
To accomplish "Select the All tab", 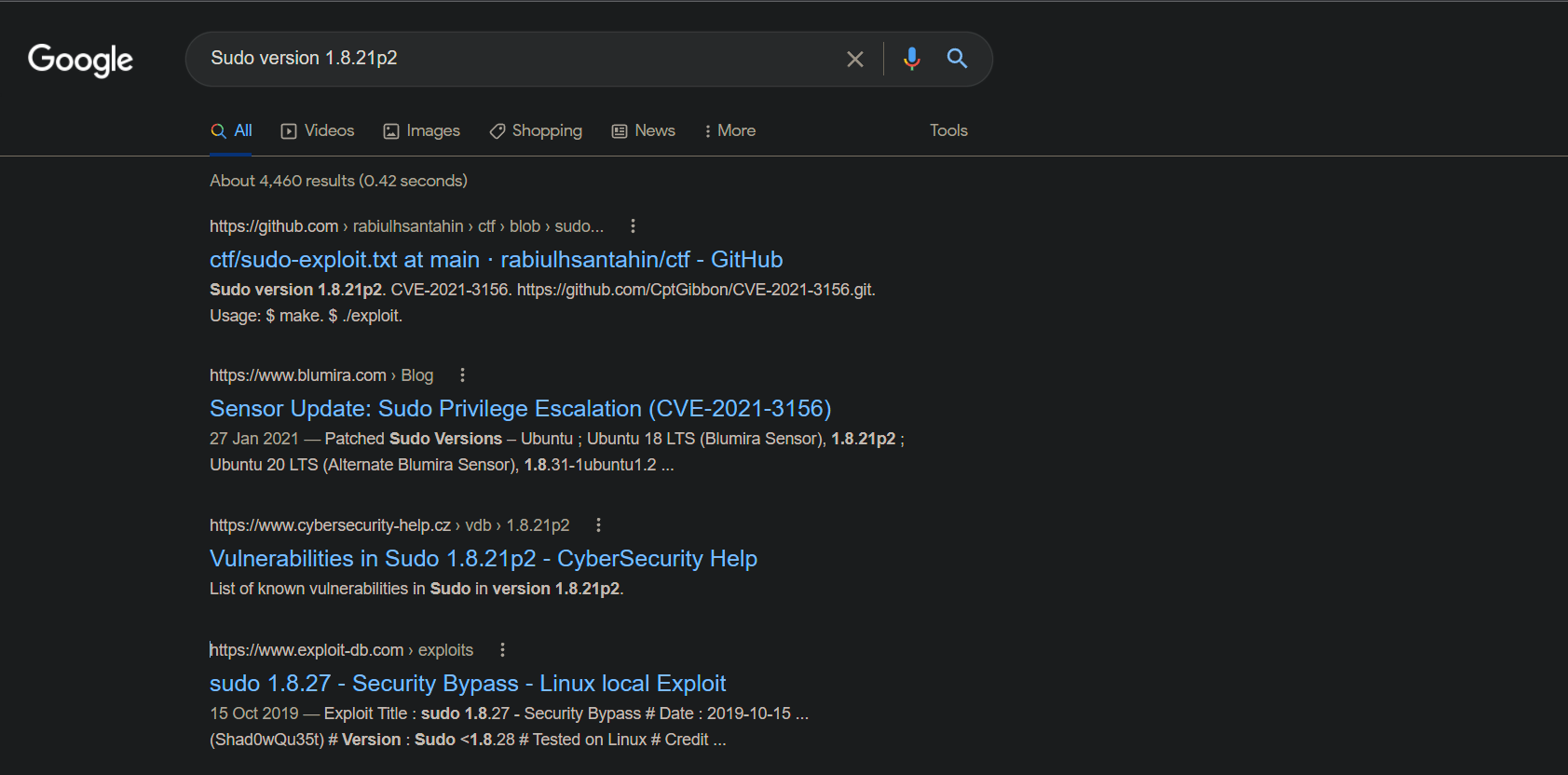I will point(232,131).
